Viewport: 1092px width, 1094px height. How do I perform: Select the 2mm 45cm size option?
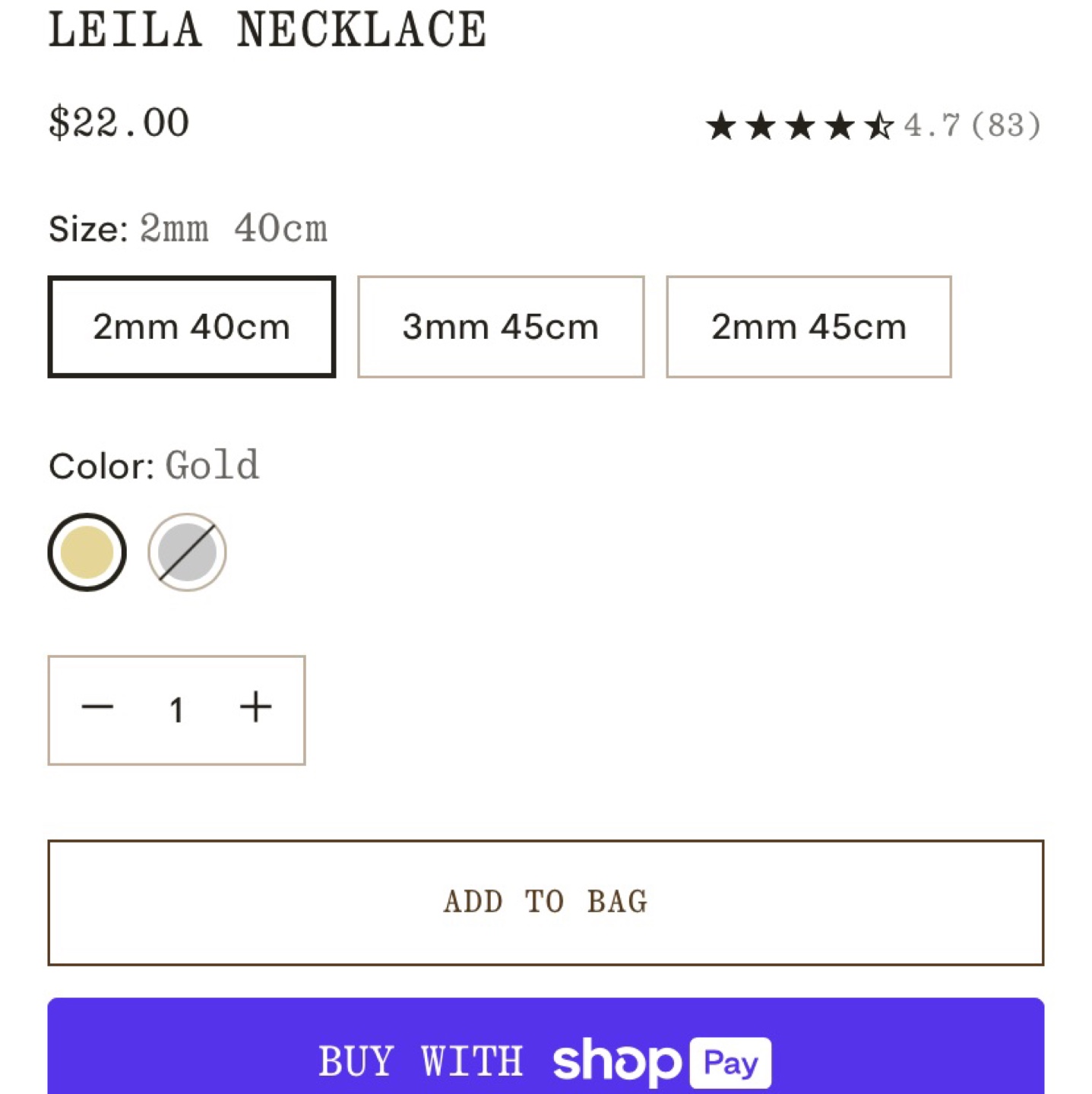click(x=809, y=325)
